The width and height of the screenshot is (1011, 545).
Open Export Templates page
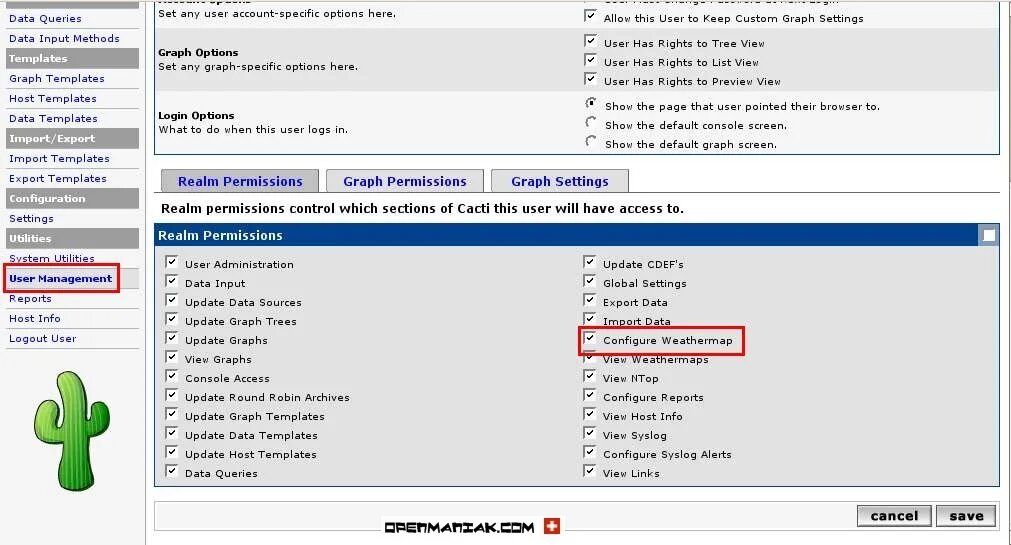57,179
